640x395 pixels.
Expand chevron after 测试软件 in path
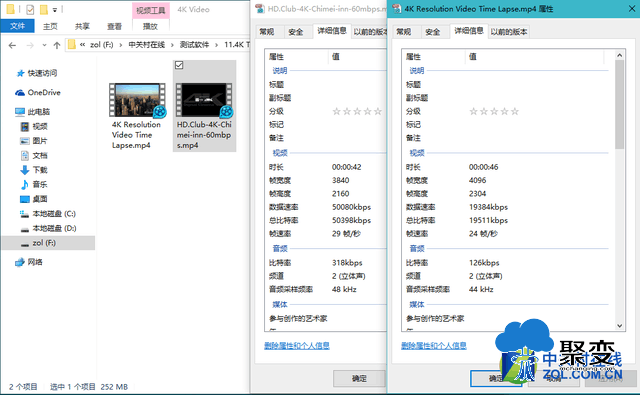pos(216,45)
